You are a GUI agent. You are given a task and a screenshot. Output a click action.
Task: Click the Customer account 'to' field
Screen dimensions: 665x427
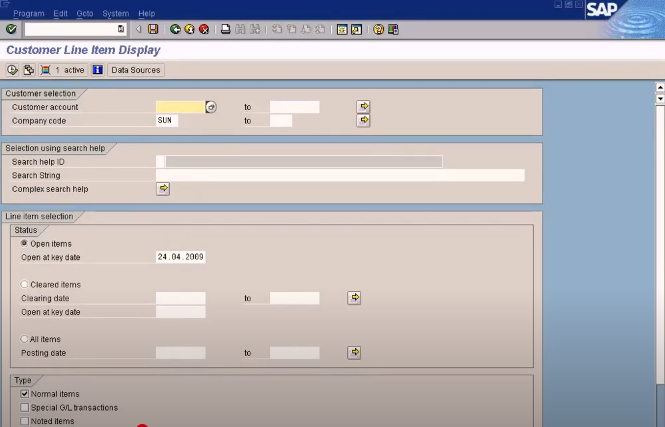coord(295,107)
